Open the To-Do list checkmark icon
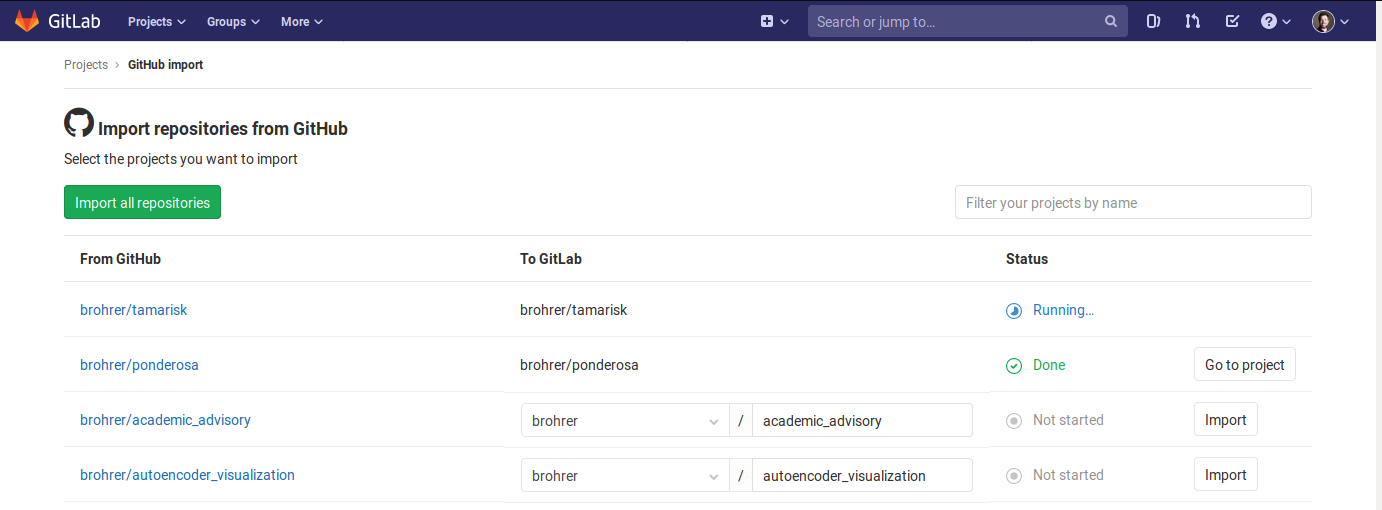1382x510 pixels. coord(1232,21)
